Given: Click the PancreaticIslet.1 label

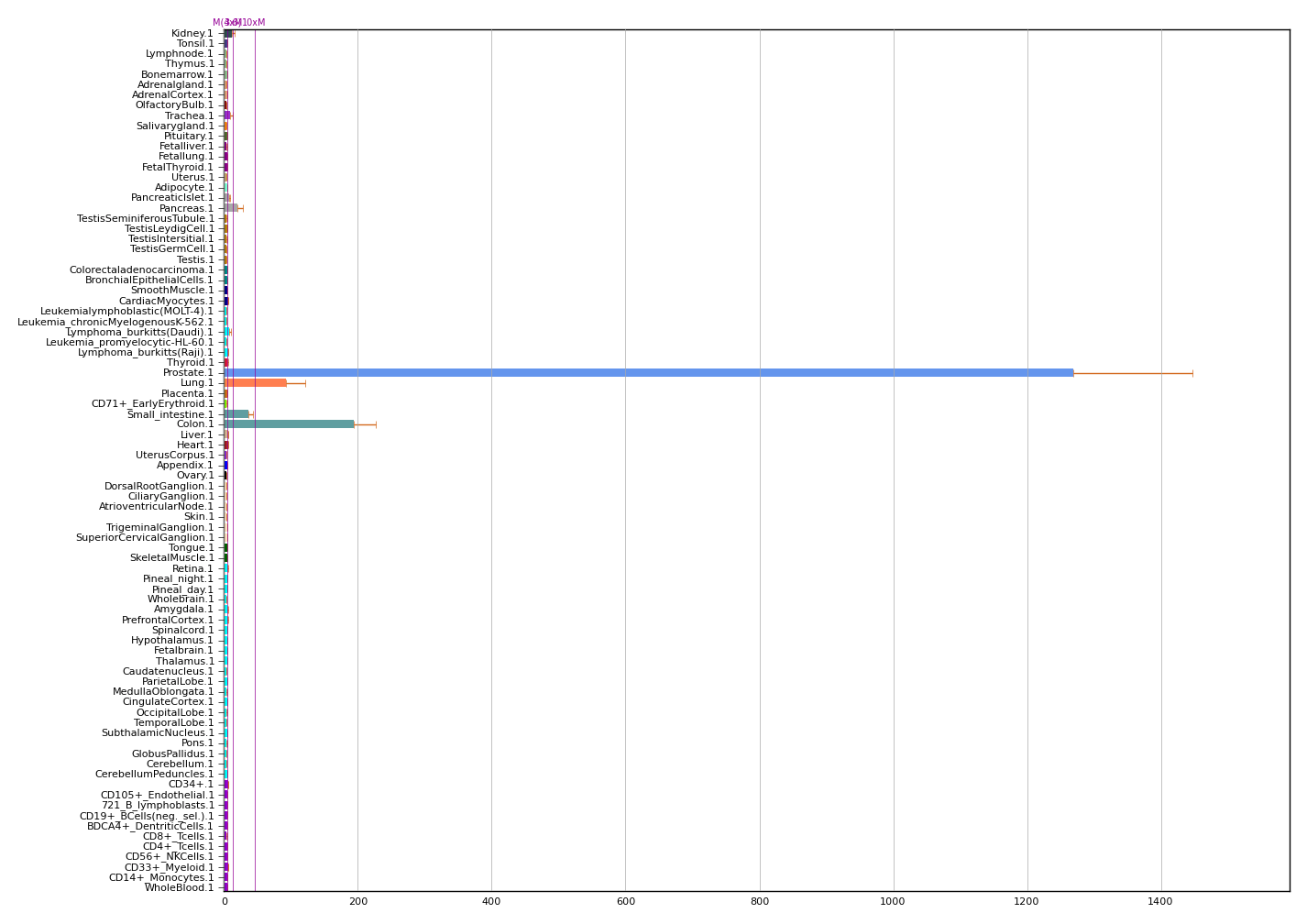Looking at the screenshot, I should 172,198.
